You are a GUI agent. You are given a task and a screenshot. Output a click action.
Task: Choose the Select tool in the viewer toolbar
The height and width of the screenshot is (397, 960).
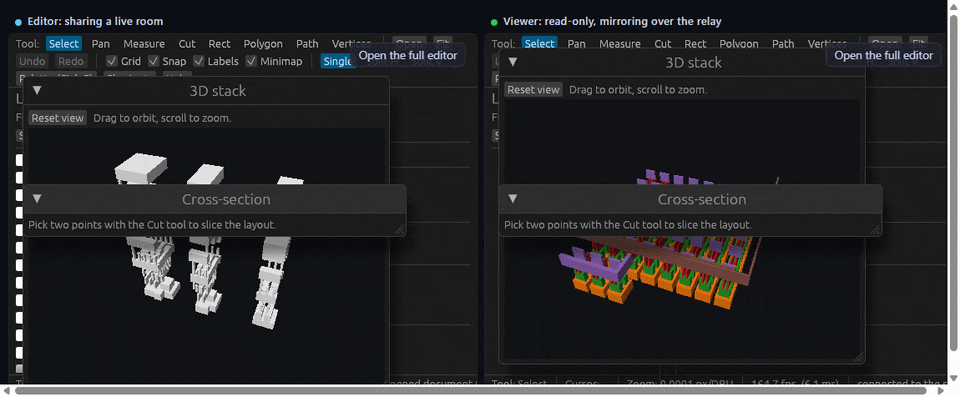539,43
